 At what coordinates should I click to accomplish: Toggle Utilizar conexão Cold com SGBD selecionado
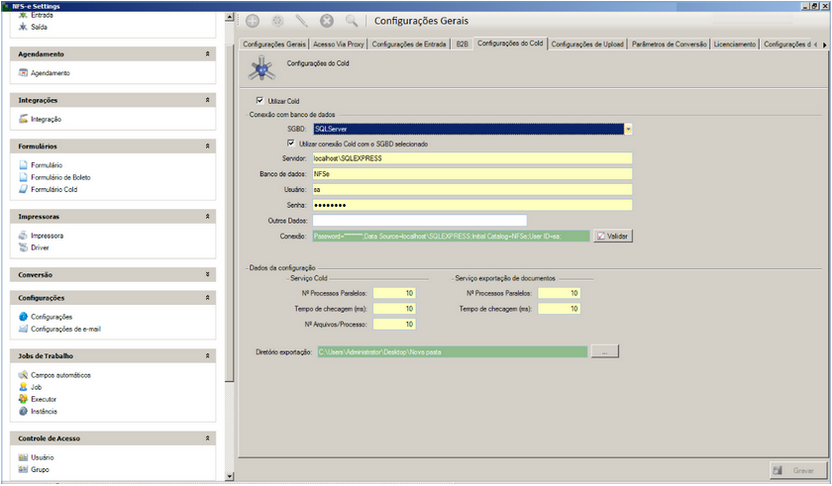pos(291,144)
